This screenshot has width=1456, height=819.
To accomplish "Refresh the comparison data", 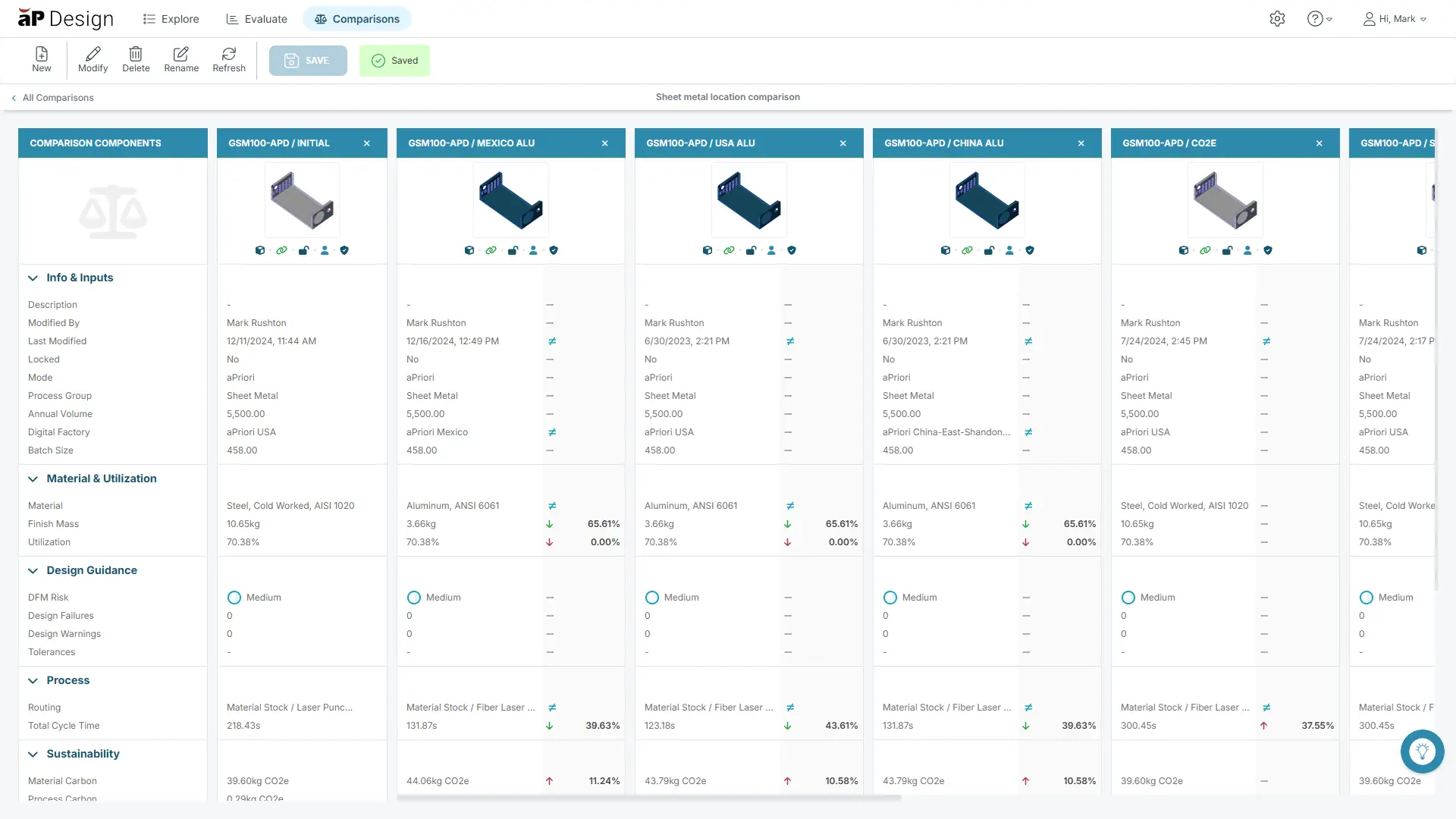I will pos(228,60).
